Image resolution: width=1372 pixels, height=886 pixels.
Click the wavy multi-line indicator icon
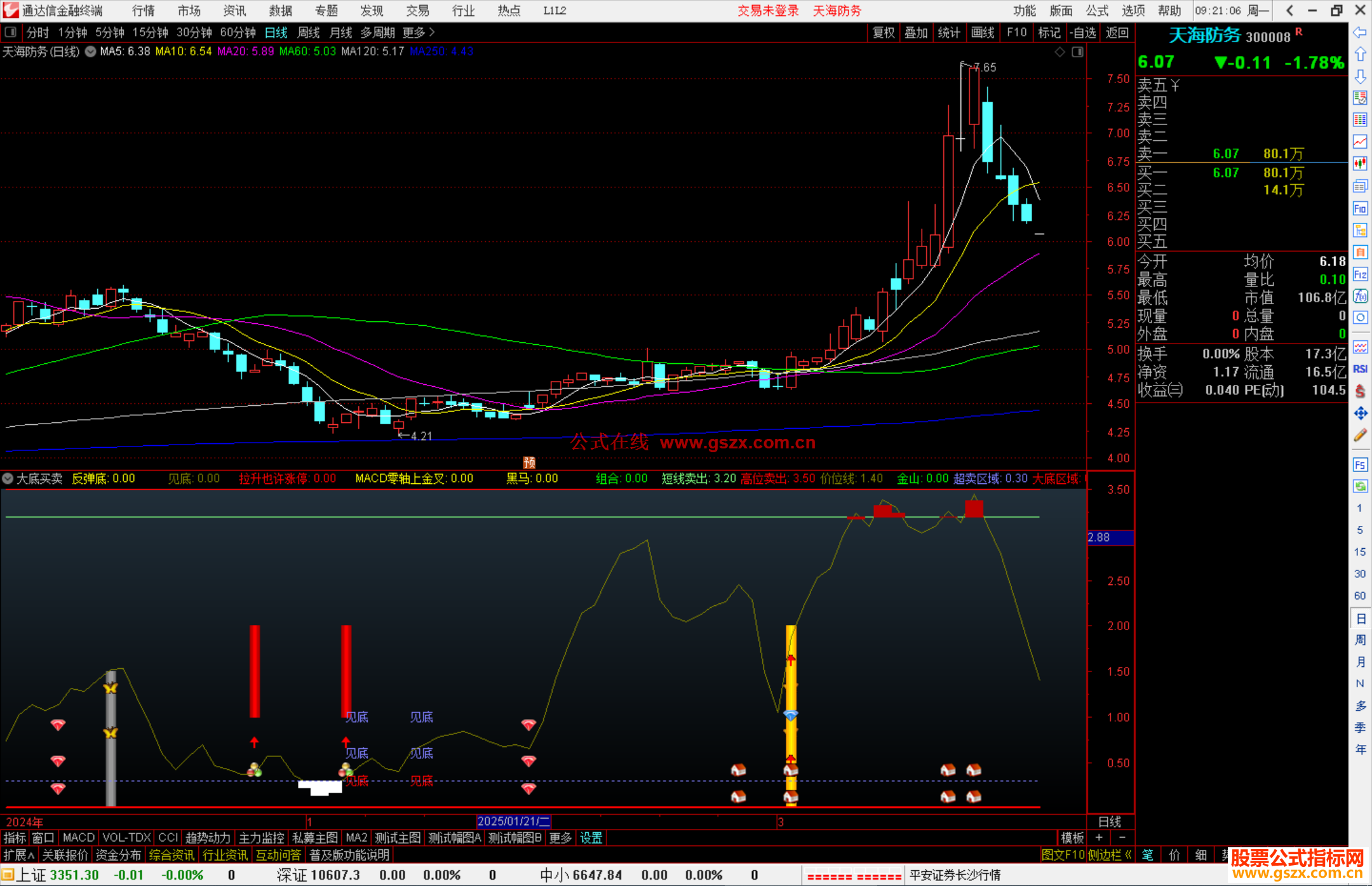(1360, 347)
